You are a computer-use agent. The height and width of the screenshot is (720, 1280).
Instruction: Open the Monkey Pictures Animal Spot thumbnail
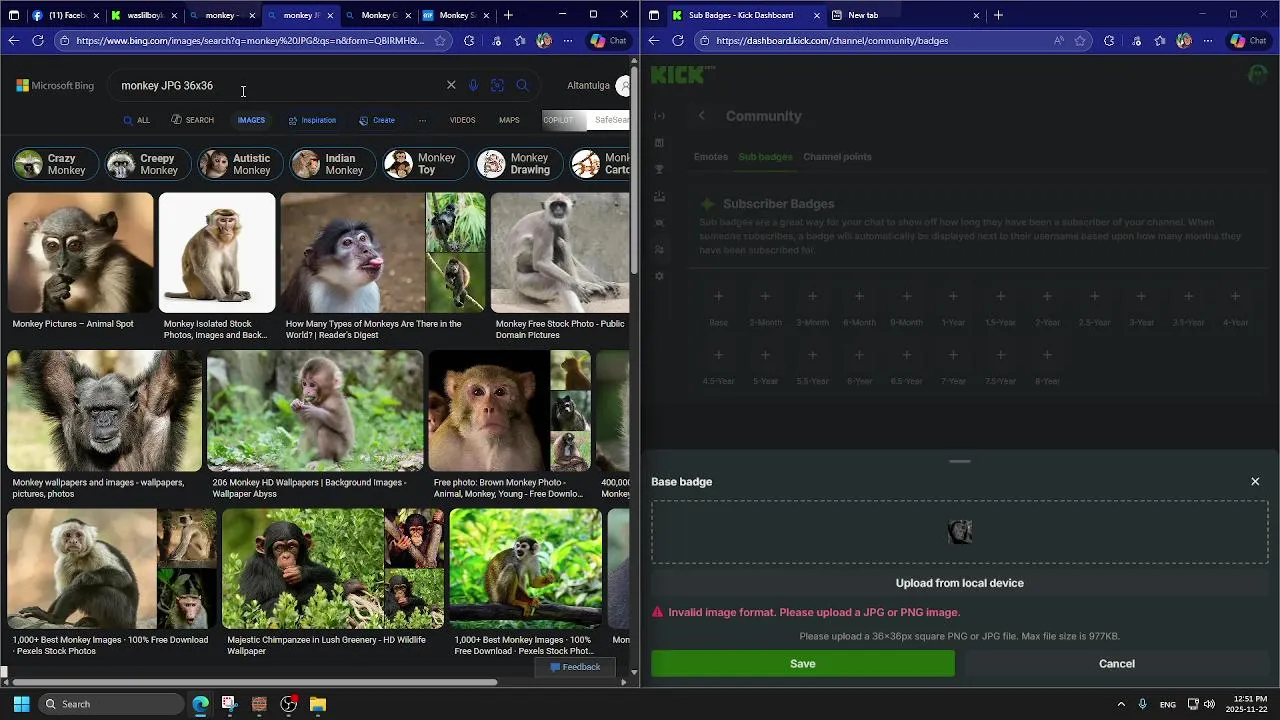[x=80, y=253]
